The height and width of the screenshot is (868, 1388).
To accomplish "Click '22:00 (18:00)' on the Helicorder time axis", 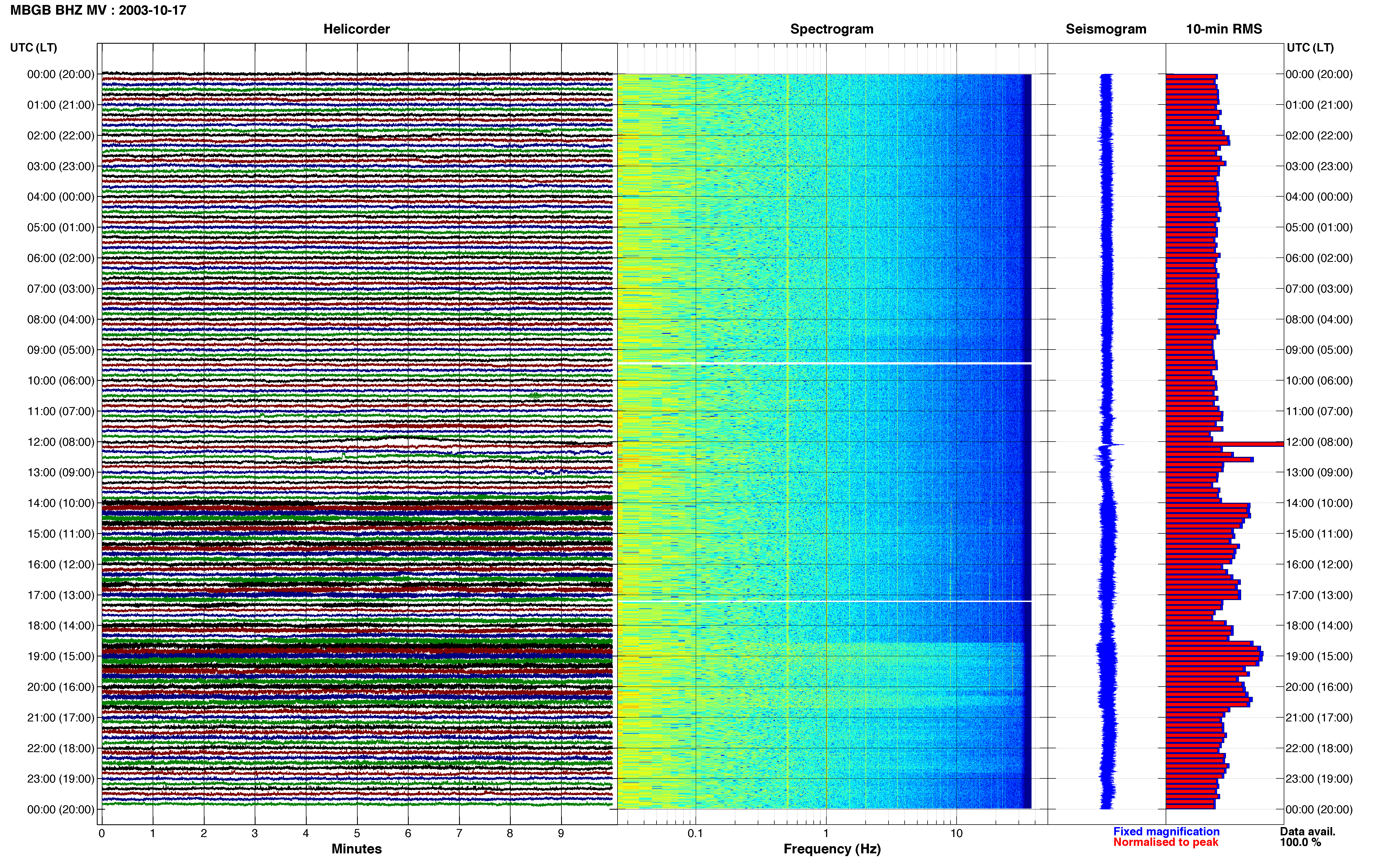I will tap(61, 748).
